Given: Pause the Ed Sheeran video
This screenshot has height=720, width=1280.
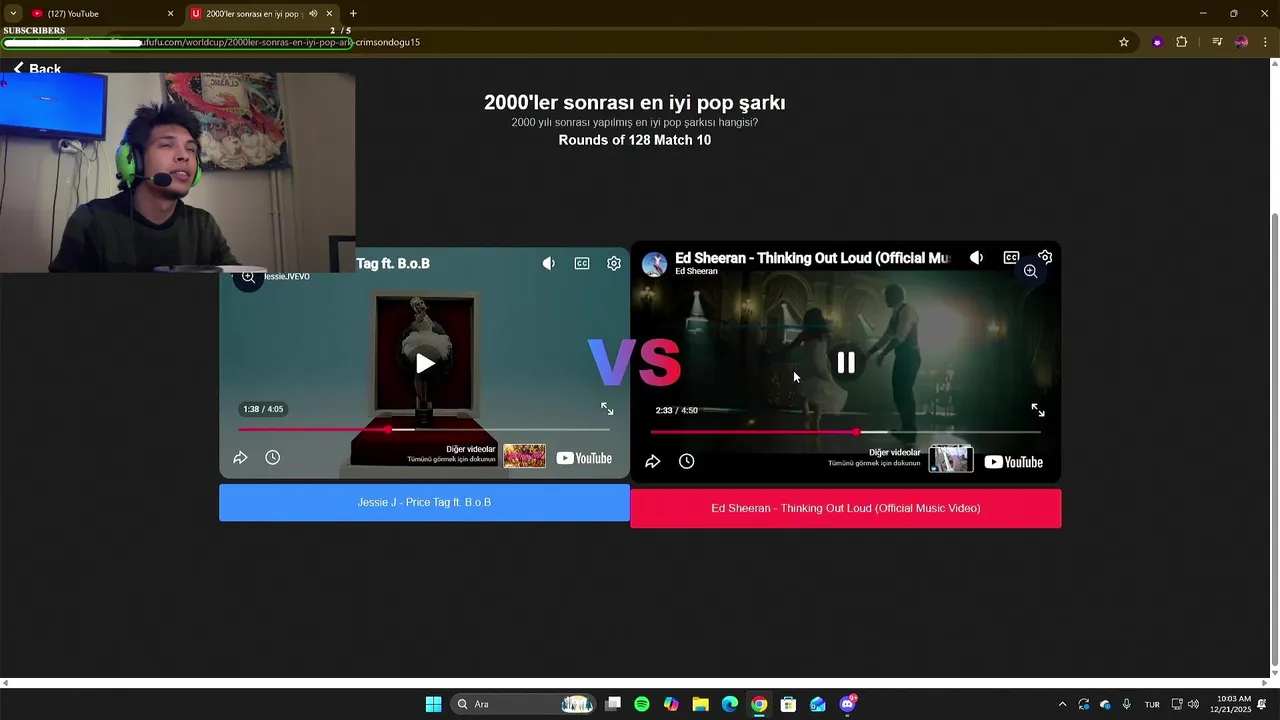Looking at the screenshot, I should pyautogui.click(x=846, y=363).
